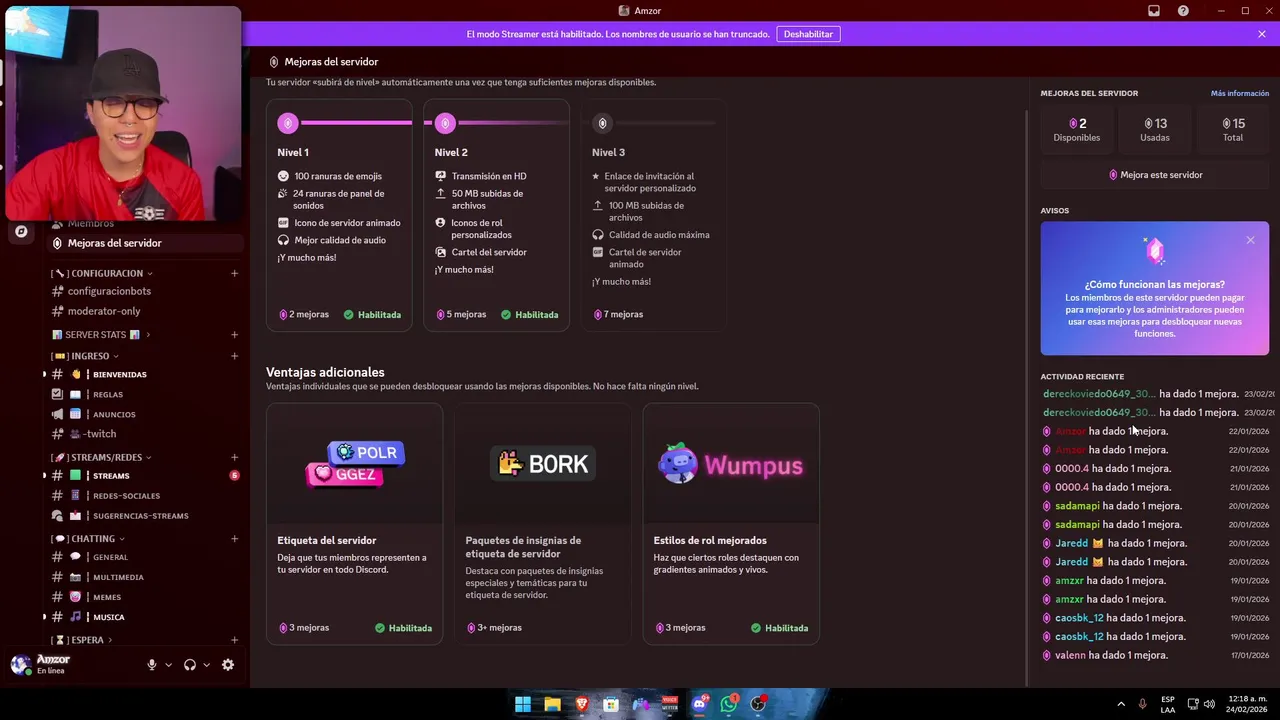Click the Nivel 3 boost gem marker
This screenshot has height=720, width=1280.
point(602,123)
